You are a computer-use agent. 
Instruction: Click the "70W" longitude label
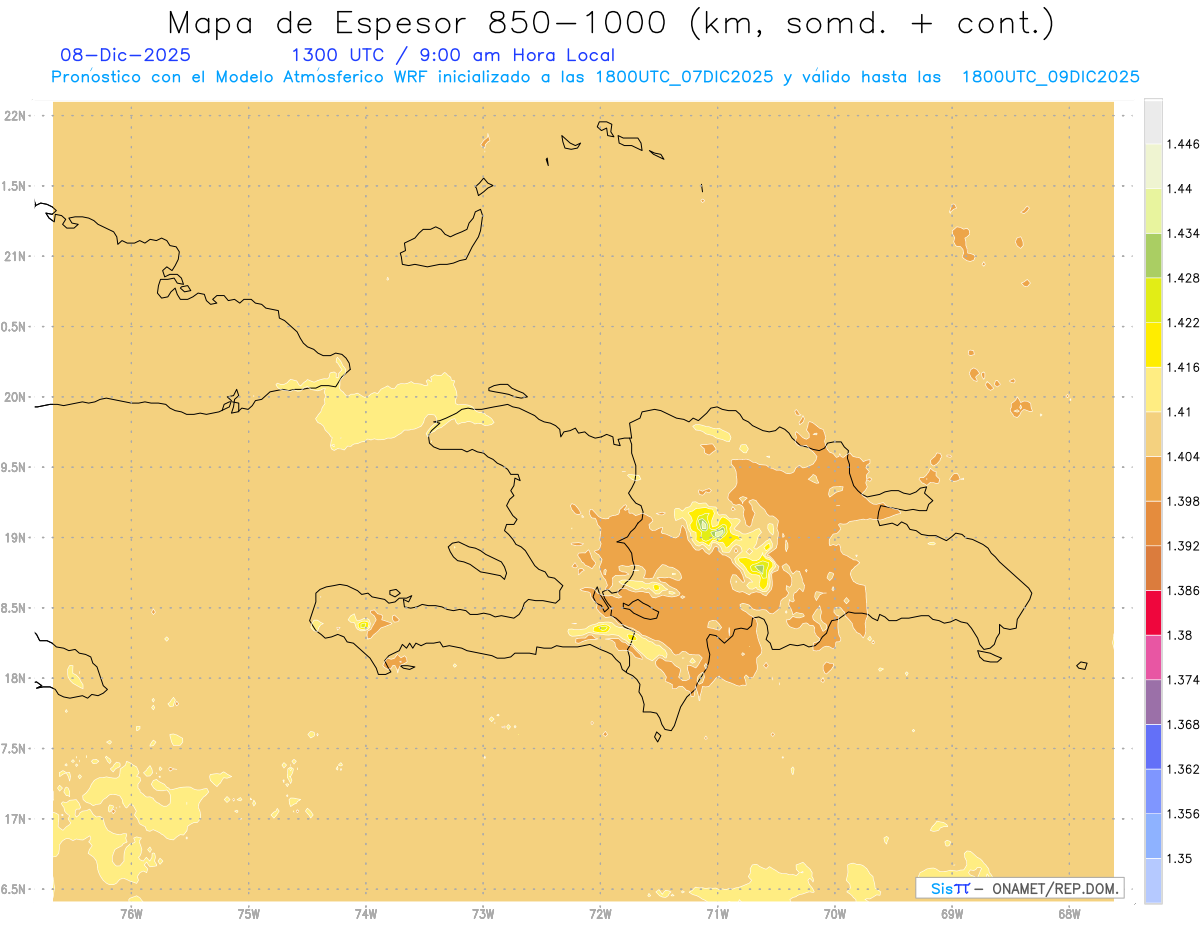click(835, 914)
